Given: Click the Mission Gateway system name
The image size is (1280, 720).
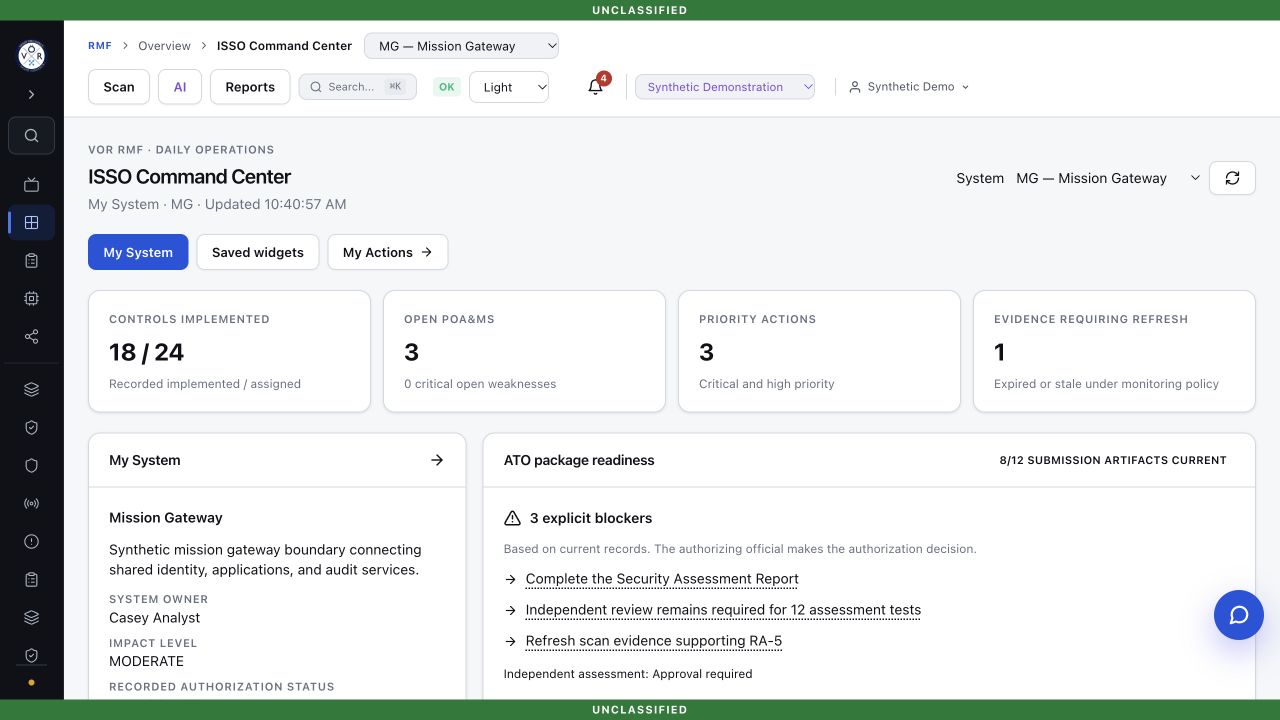Looking at the screenshot, I should [x=166, y=518].
